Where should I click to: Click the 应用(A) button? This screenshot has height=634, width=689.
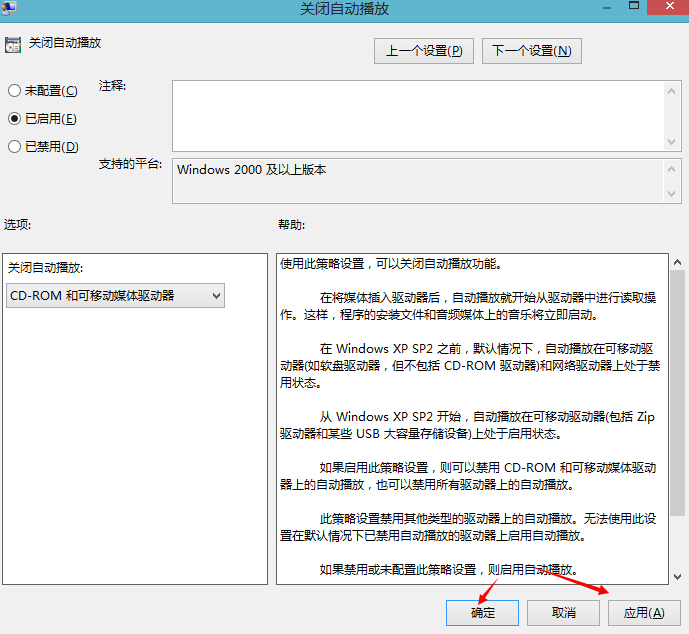(x=644, y=612)
